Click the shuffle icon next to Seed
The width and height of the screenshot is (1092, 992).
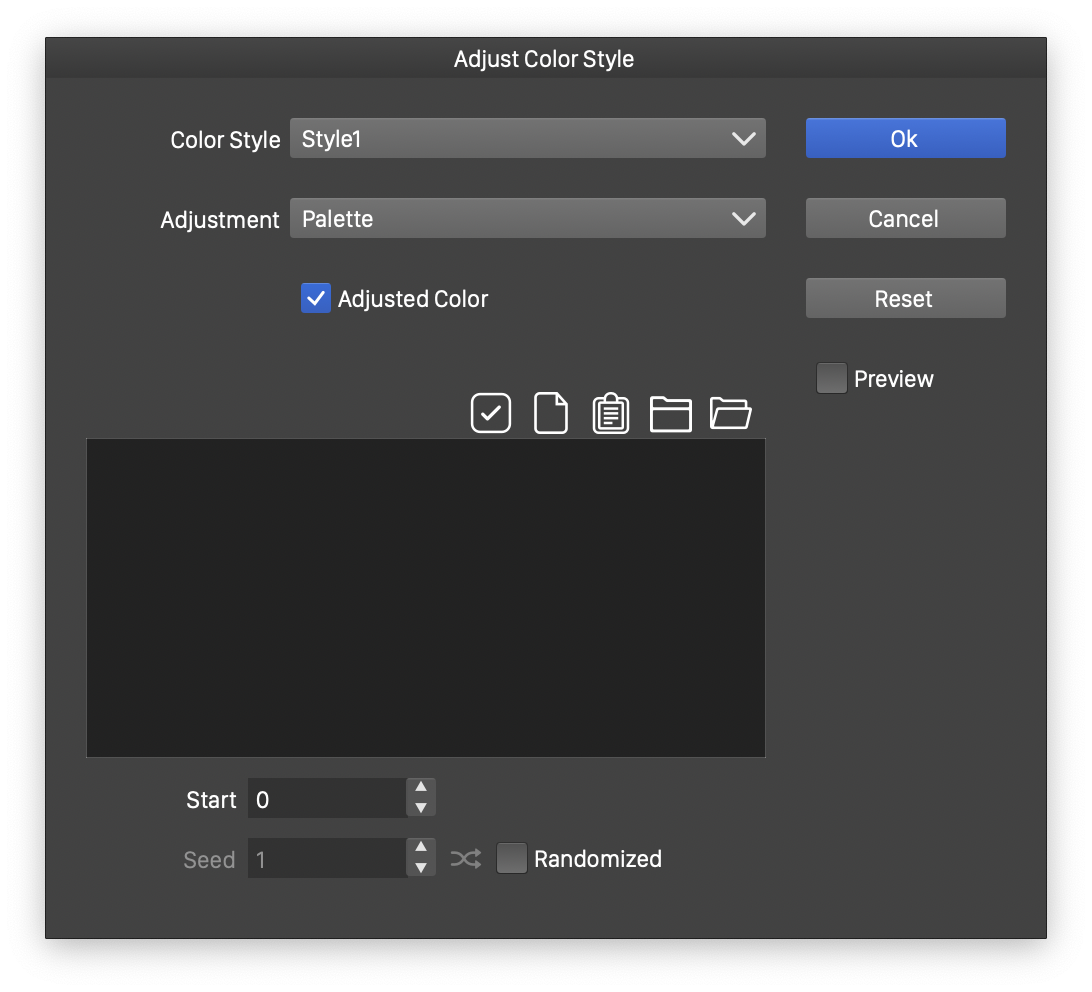click(466, 859)
